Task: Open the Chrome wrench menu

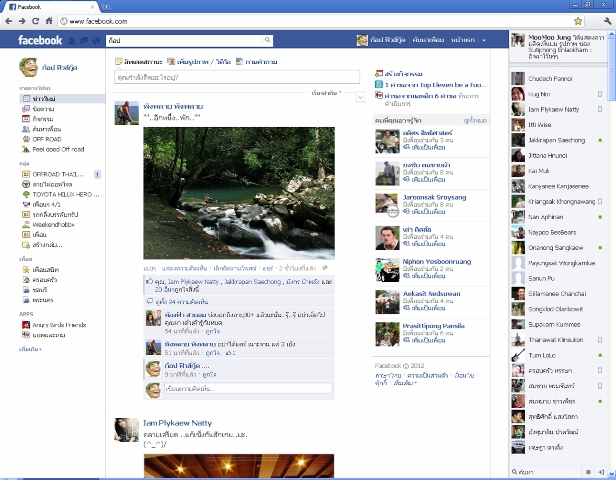Action: [x=602, y=20]
